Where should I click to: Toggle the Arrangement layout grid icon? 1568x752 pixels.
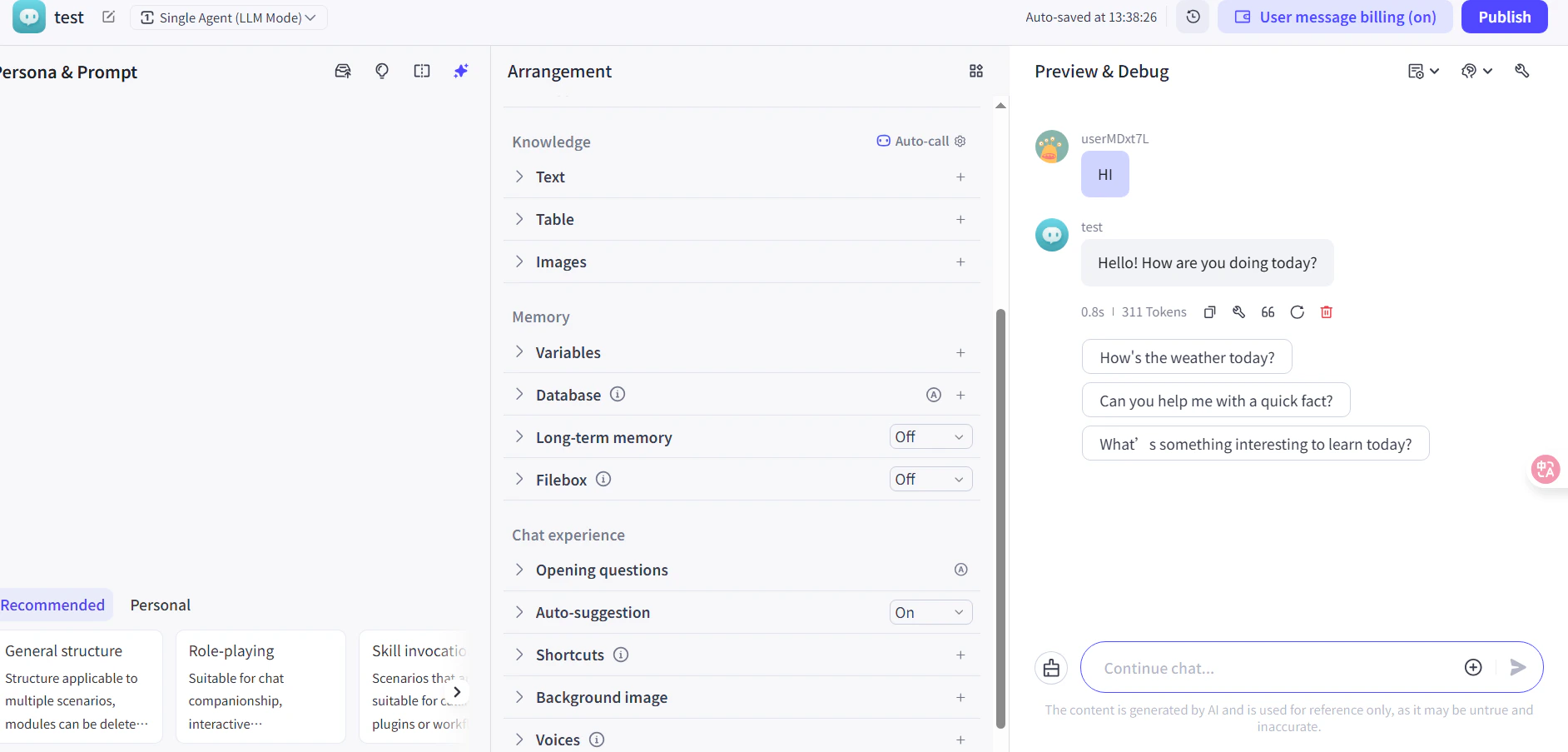coord(976,71)
